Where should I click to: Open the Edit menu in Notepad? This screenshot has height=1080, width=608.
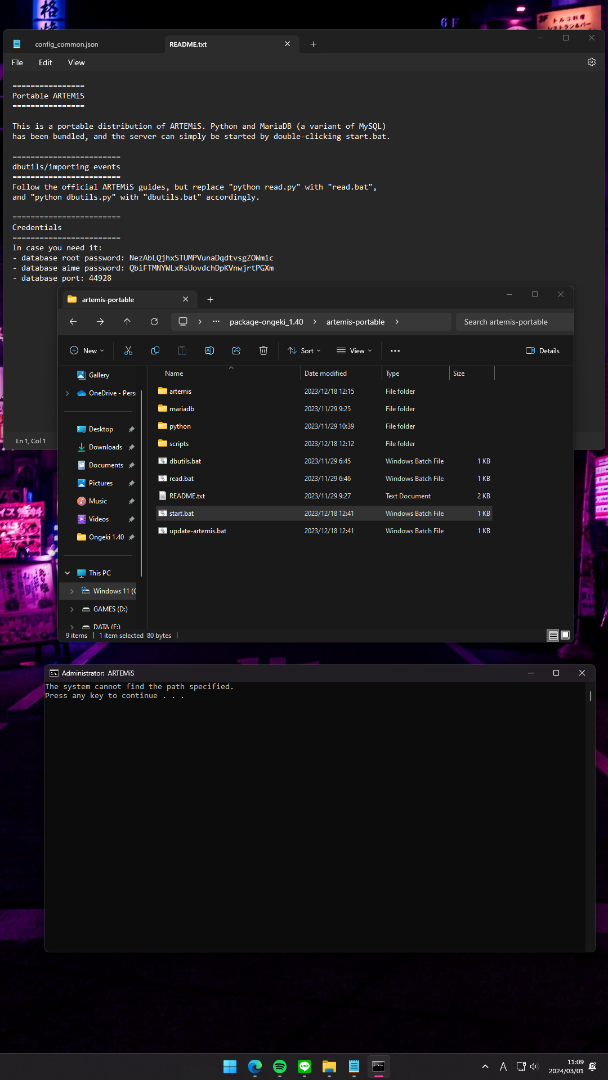pyautogui.click(x=46, y=62)
